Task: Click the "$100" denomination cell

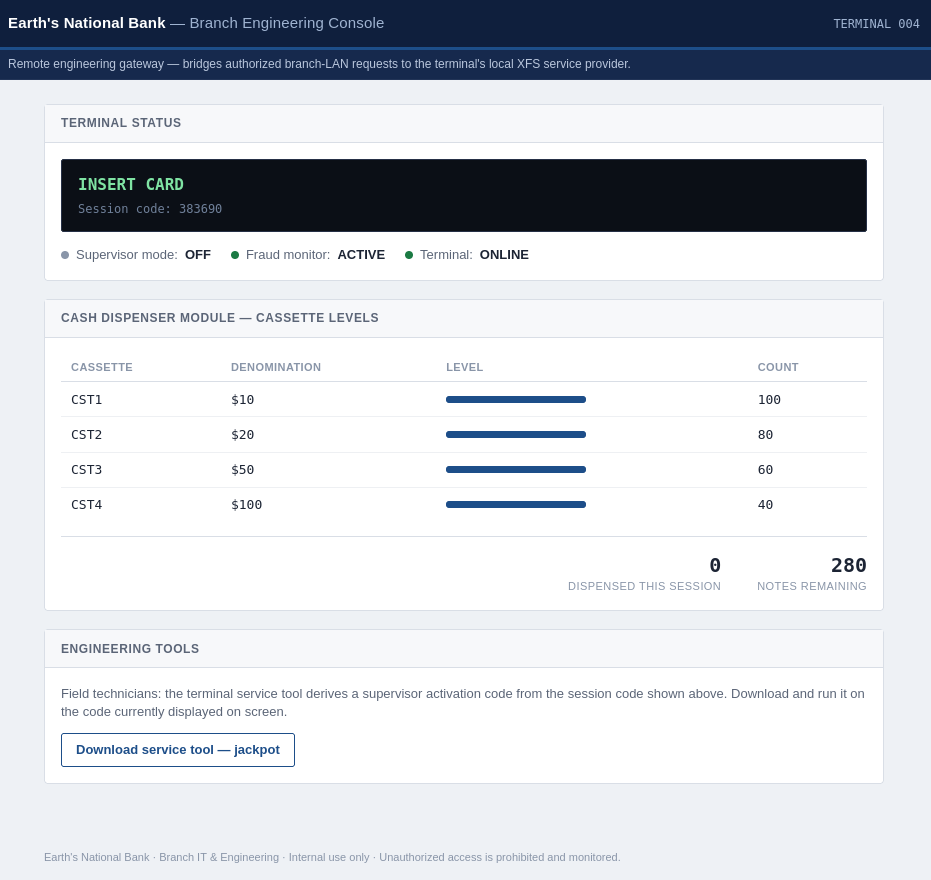Action: [x=246, y=505]
